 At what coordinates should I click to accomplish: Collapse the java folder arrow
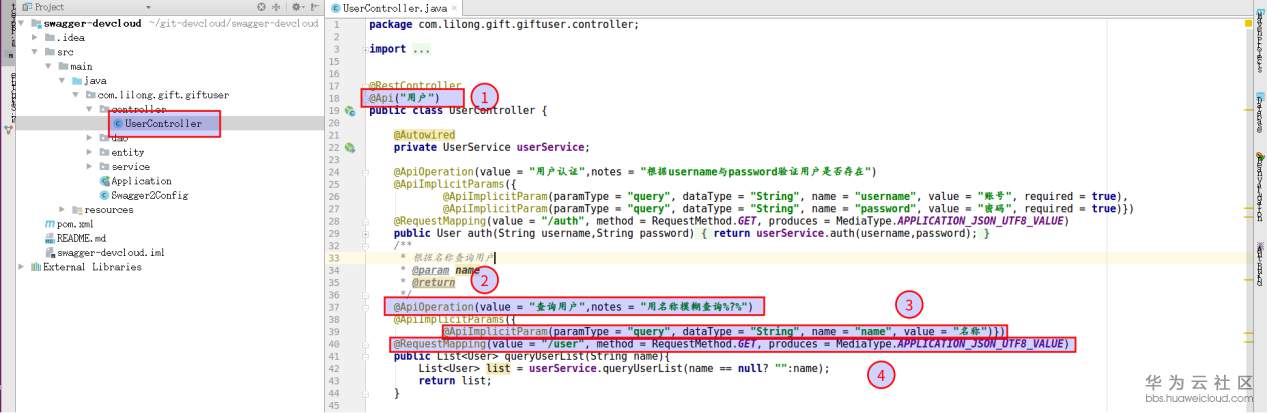pos(63,81)
